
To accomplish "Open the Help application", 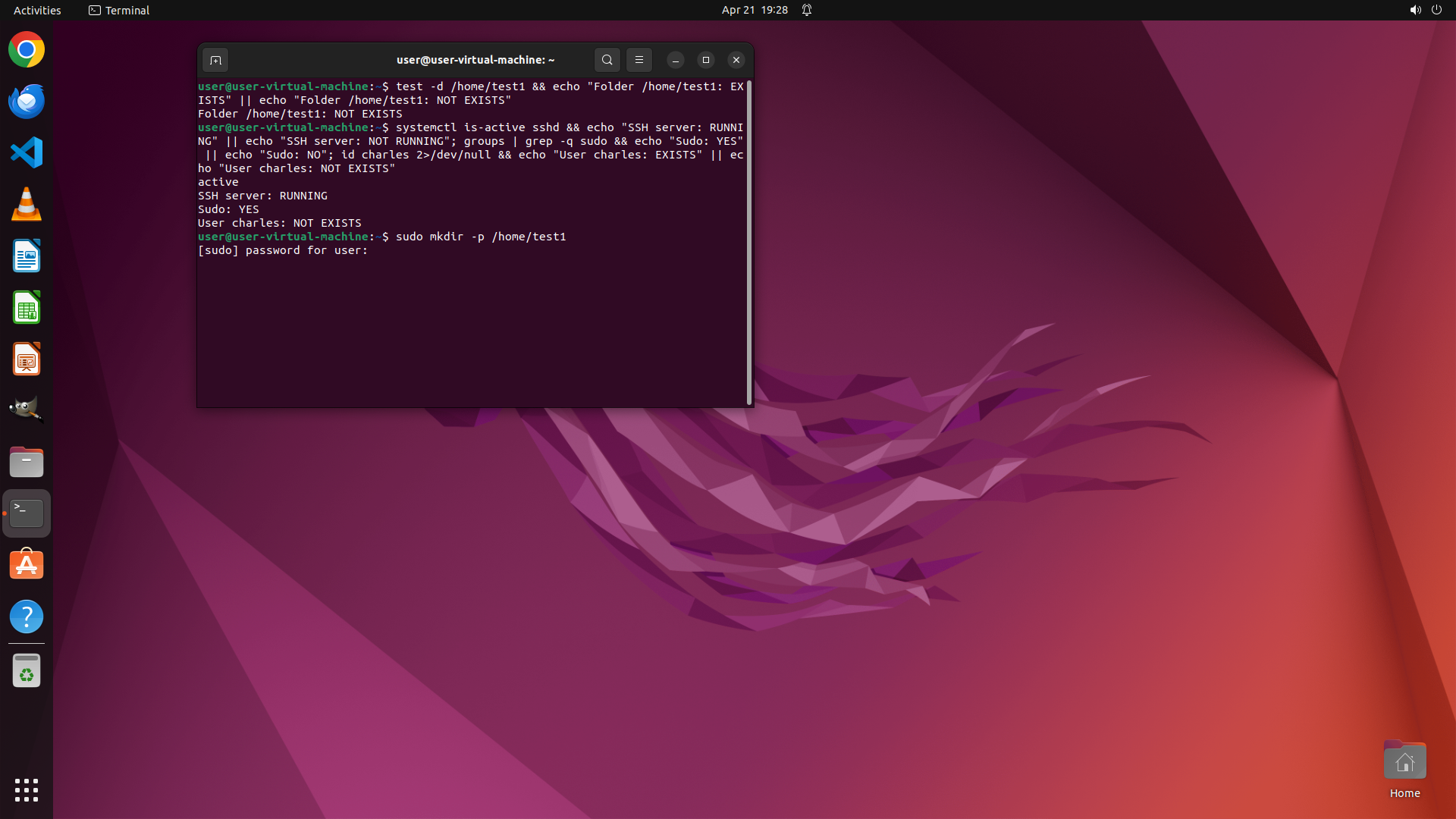I will click(x=27, y=617).
